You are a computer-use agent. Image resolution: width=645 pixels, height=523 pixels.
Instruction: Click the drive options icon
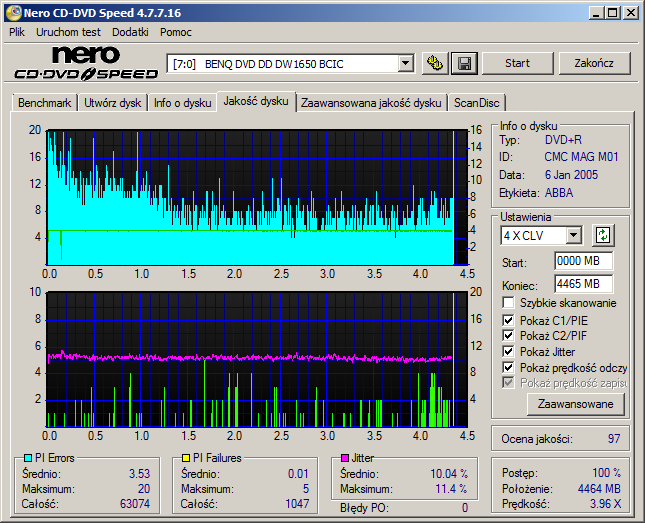[435, 63]
